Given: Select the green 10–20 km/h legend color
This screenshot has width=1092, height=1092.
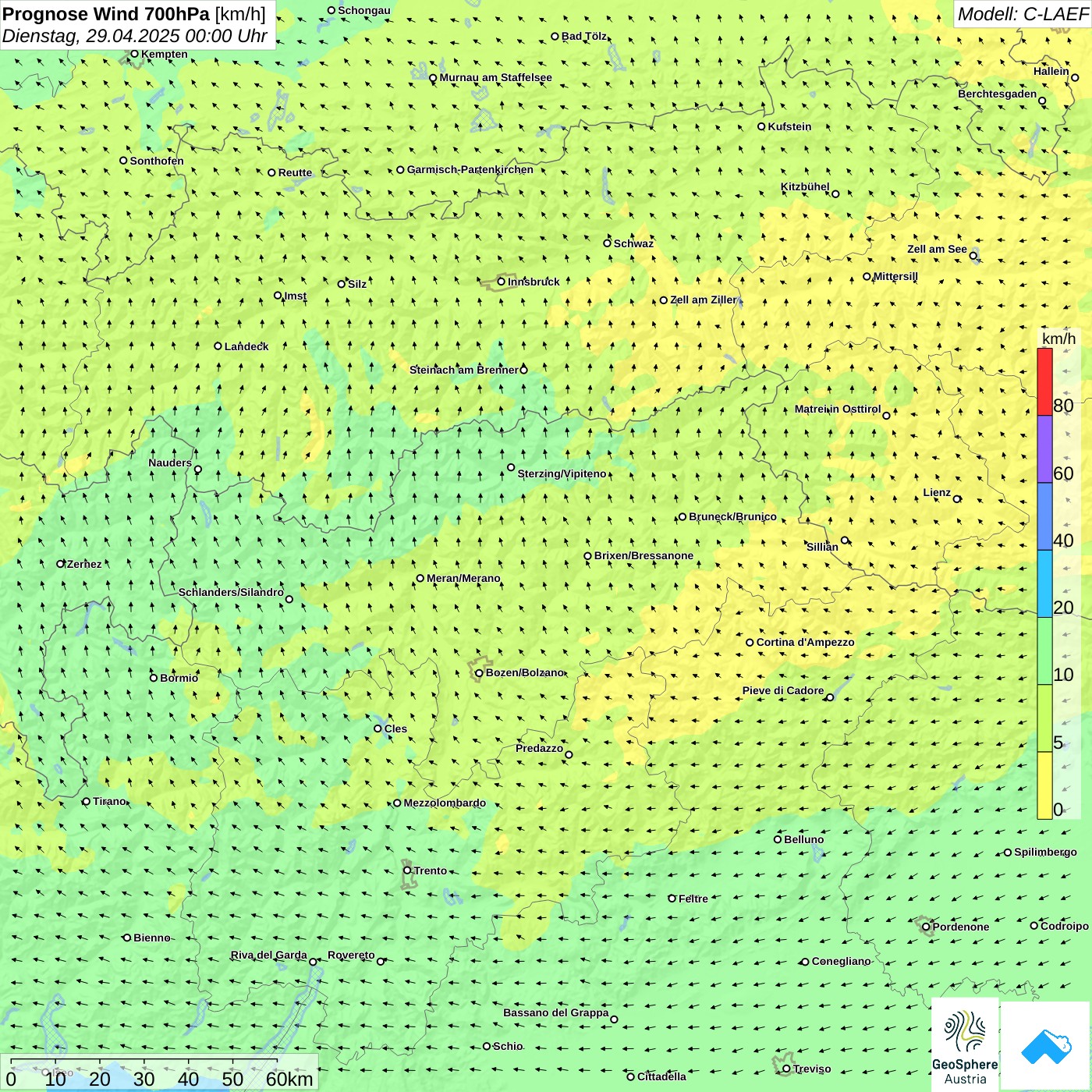Looking at the screenshot, I should (1044, 651).
